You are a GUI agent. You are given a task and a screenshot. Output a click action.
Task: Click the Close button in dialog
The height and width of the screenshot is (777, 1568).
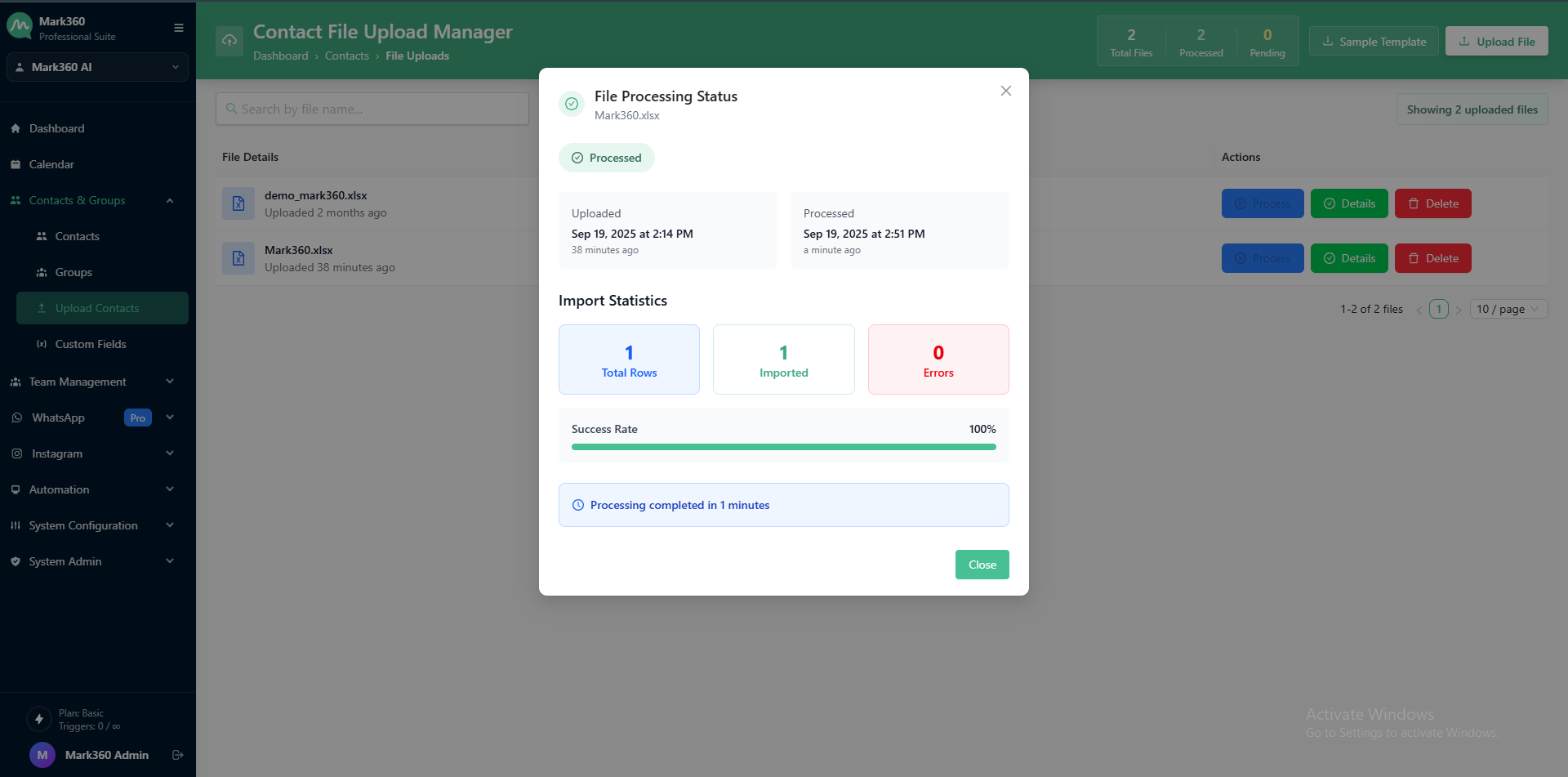(x=982, y=565)
